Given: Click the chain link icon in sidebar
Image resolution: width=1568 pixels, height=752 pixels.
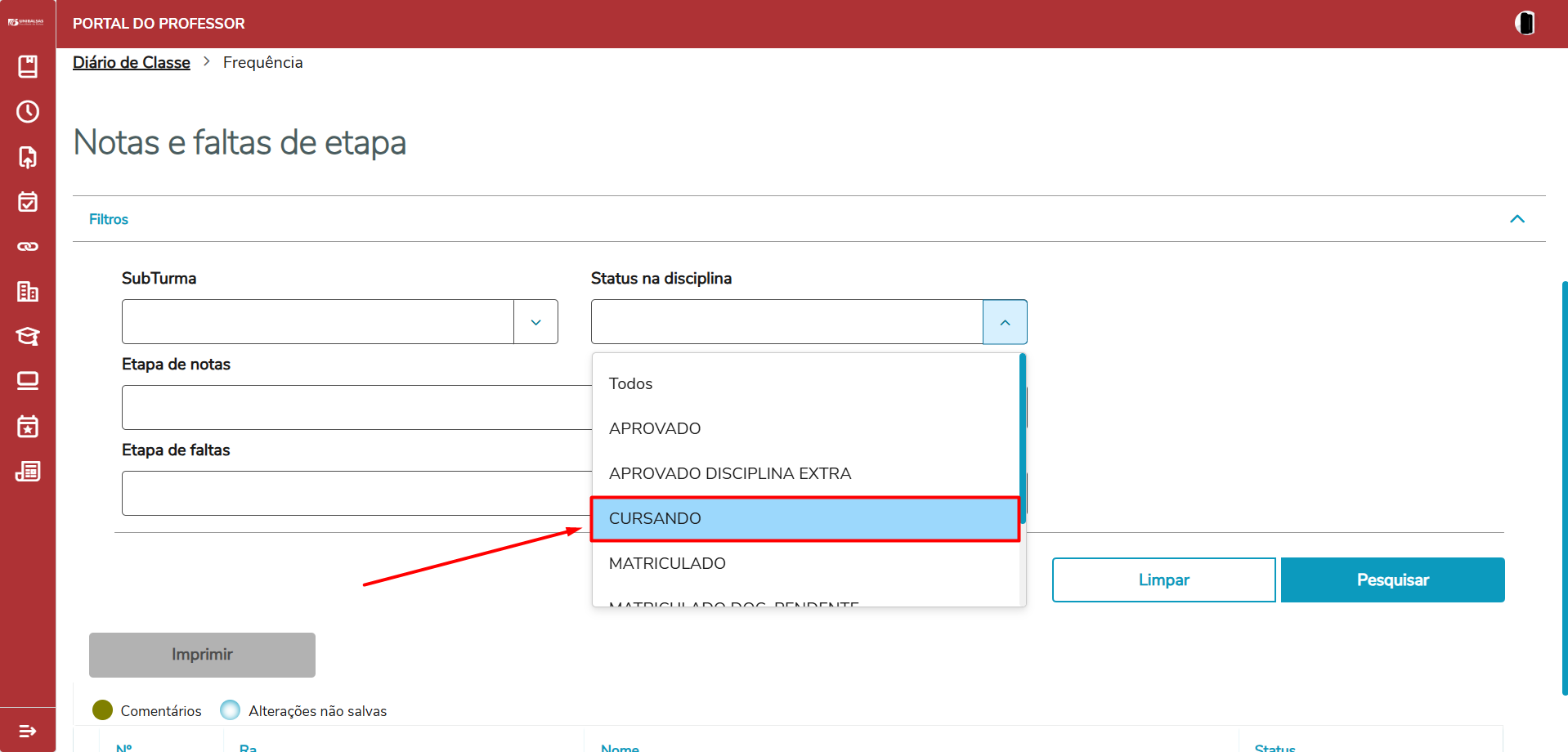Looking at the screenshot, I should pyautogui.click(x=28, y=246).
